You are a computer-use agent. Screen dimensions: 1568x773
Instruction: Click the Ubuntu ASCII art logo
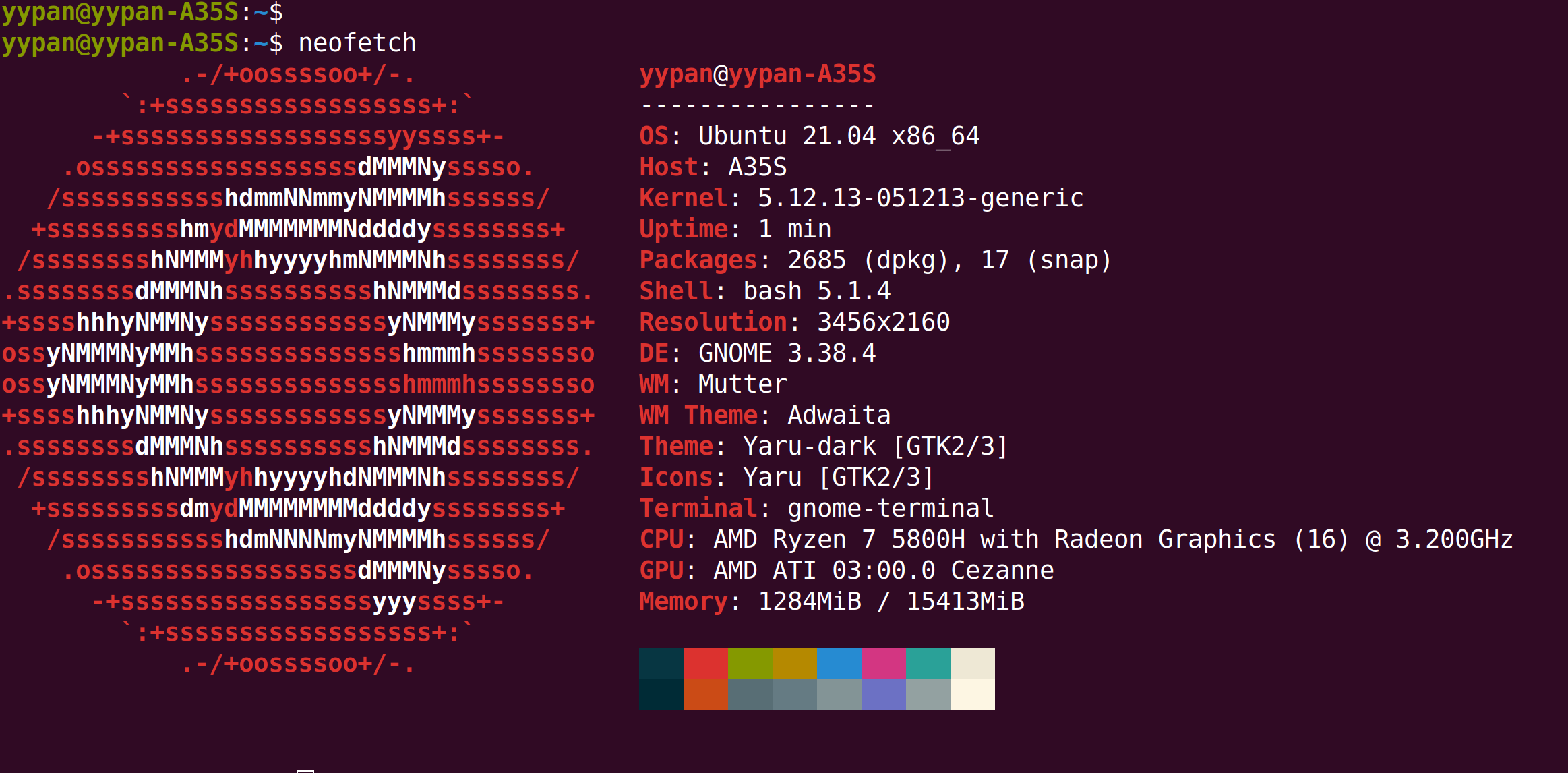[x=297, y=371]
